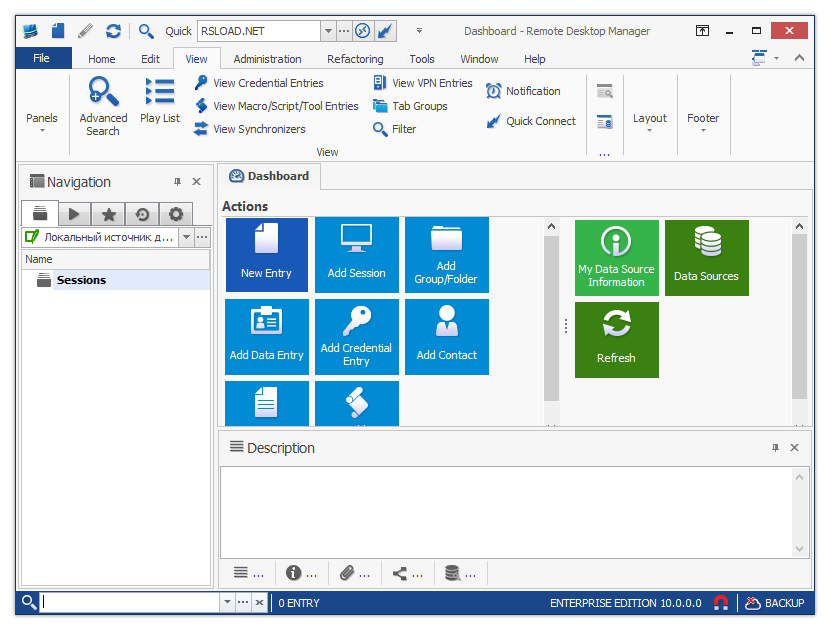Toggle auto-hide pin on Navigation panel
This screenshot has width=835, height=632.
point(177,182)
